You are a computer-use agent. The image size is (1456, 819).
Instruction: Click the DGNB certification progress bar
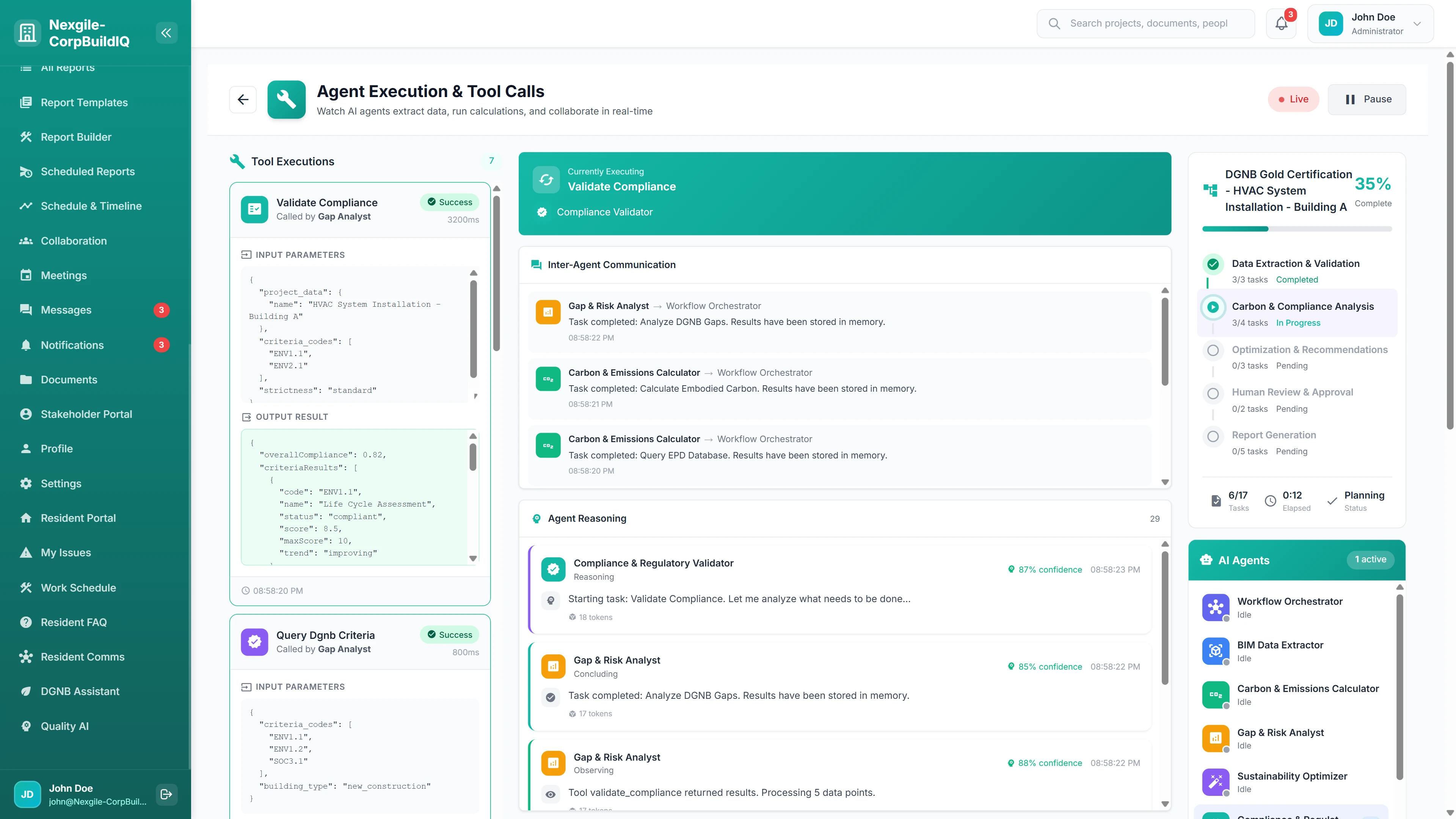pos(1297,229)
